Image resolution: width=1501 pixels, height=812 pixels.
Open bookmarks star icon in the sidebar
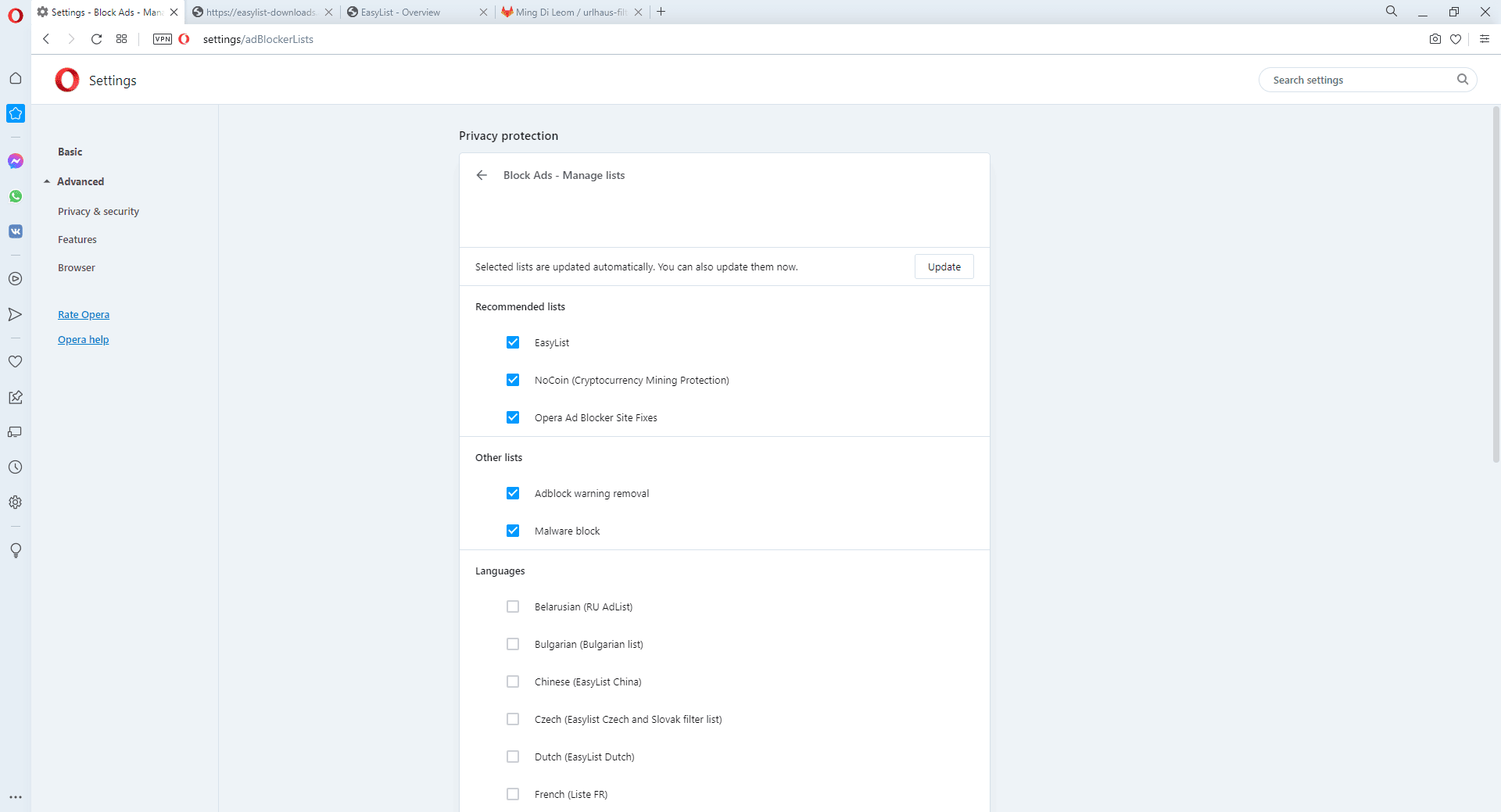click(x=16, y=113)
